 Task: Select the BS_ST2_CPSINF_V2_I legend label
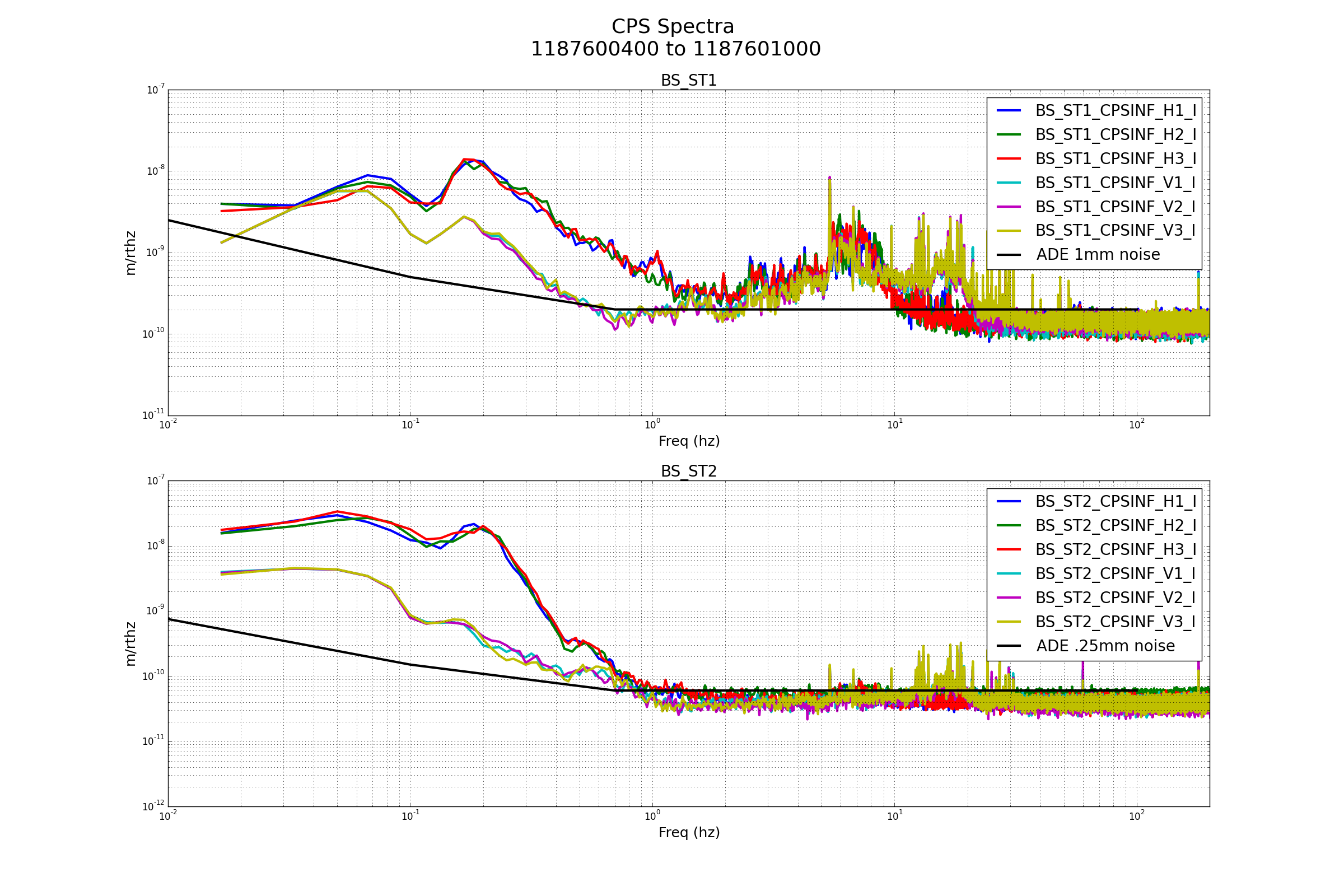point(1115,598)
